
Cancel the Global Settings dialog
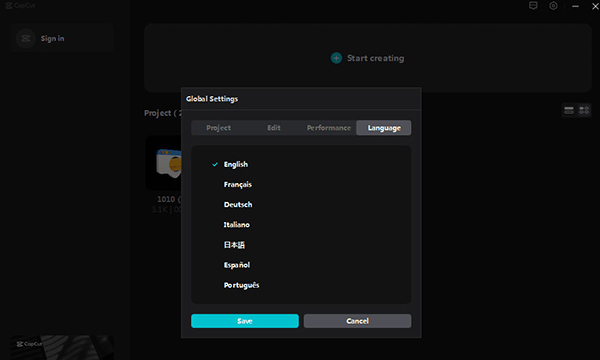pyautogui.click(x=357, y=321)
